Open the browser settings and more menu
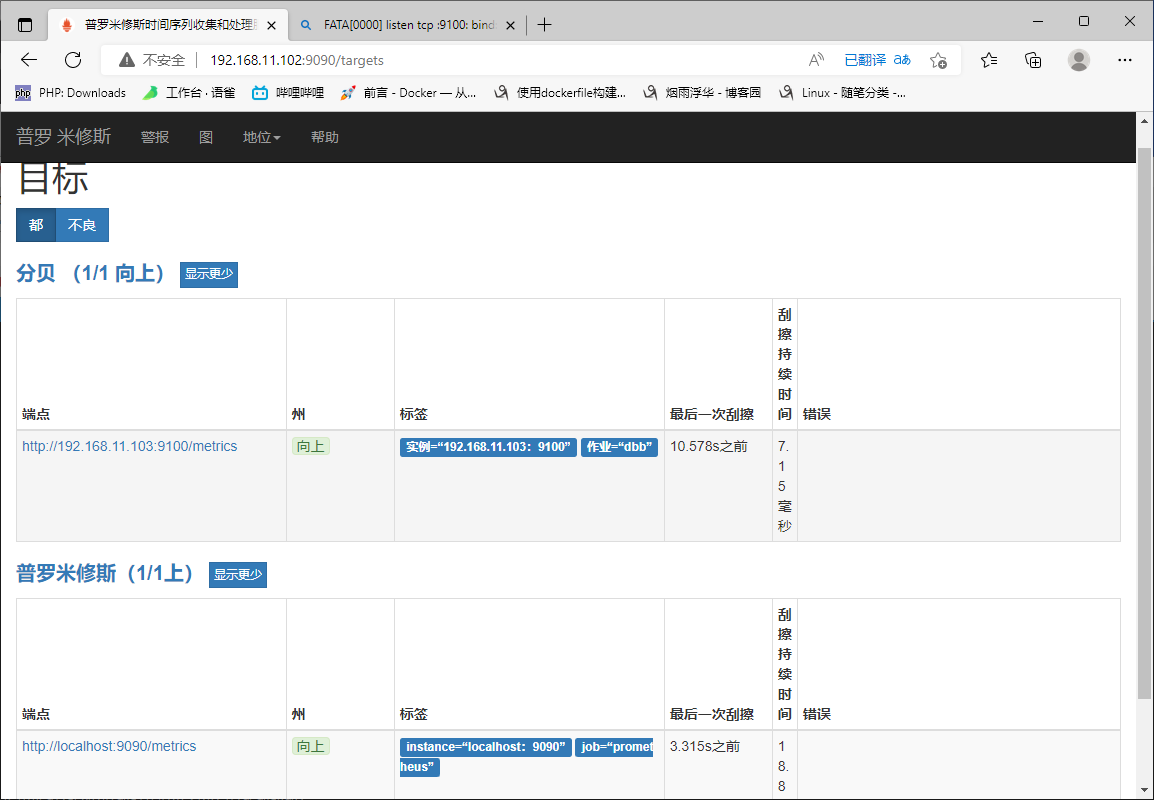This screenshot has height=800, width=1154. pos(1125,60)
